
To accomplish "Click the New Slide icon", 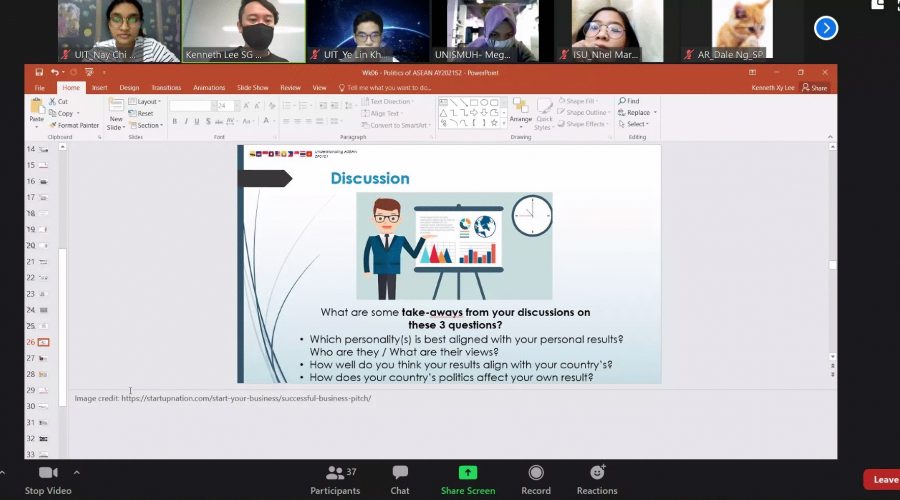I will click(116, 112).
